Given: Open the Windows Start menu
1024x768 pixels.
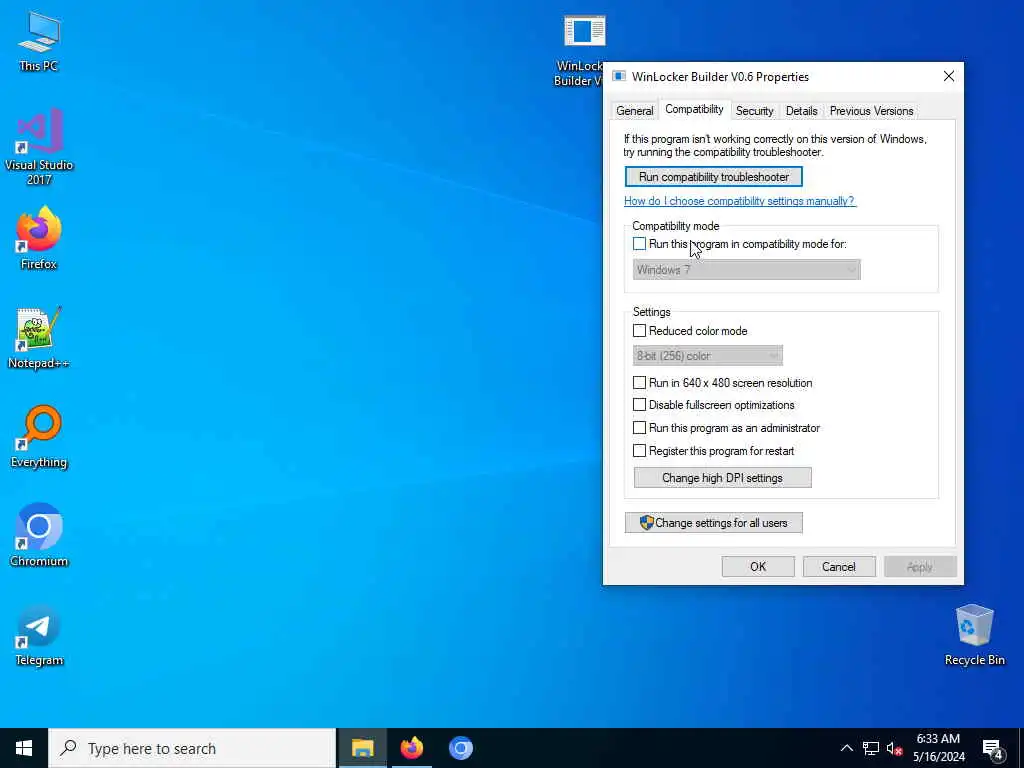Looking at the screenshot, I should click(x=24, y=748).
